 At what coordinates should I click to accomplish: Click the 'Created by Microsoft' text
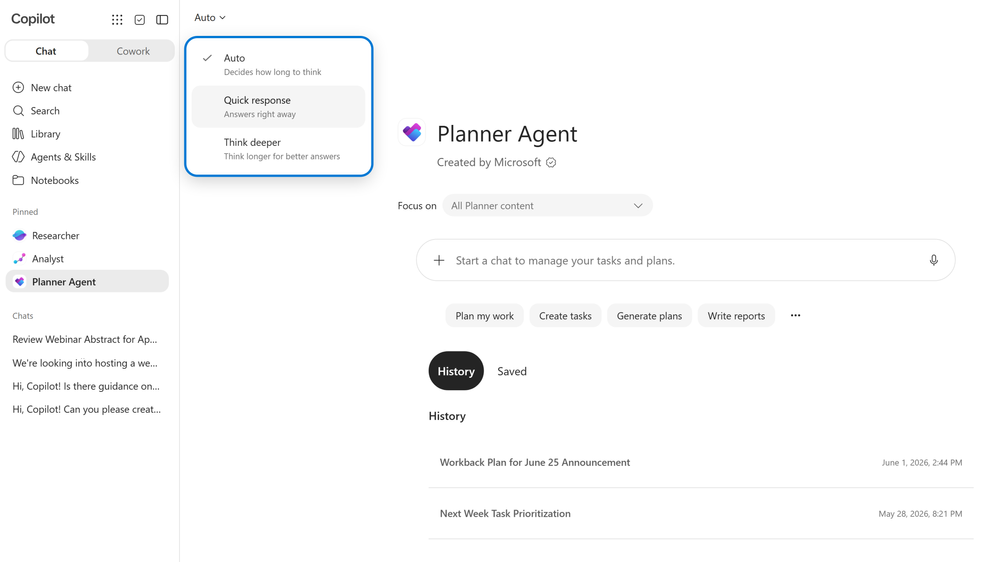point(489,162)
